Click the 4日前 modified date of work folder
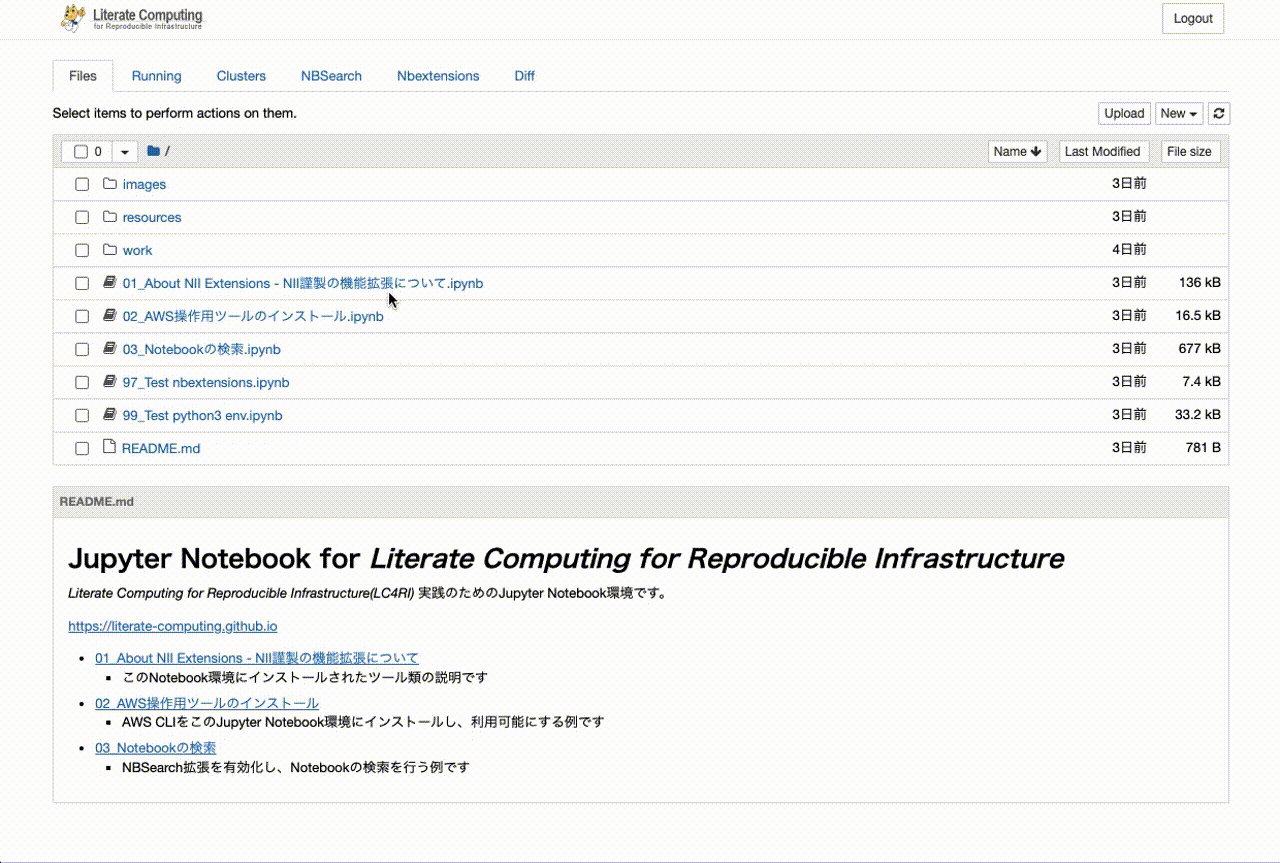The image size is (1280, 863). point(1129,250)
